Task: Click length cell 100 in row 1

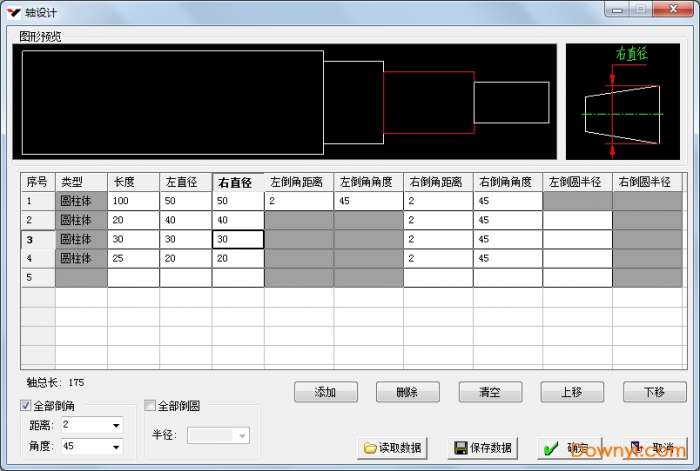Action: (133, 201)
